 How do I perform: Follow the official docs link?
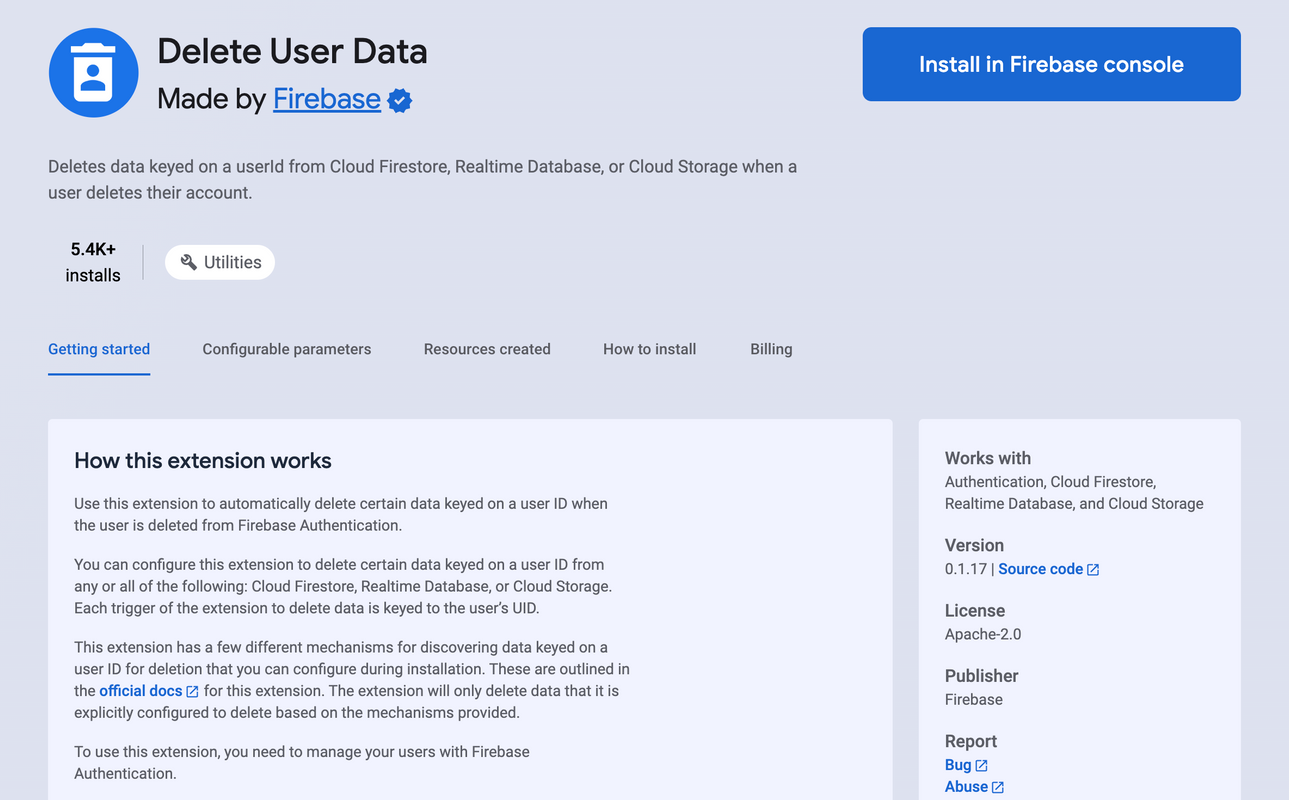[141, 691]
